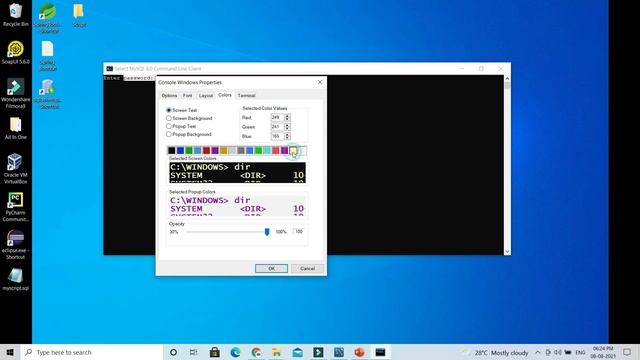Open the clock showing 06:24 PM
This screenshot has height=360, width=640.
click(603, 352)
